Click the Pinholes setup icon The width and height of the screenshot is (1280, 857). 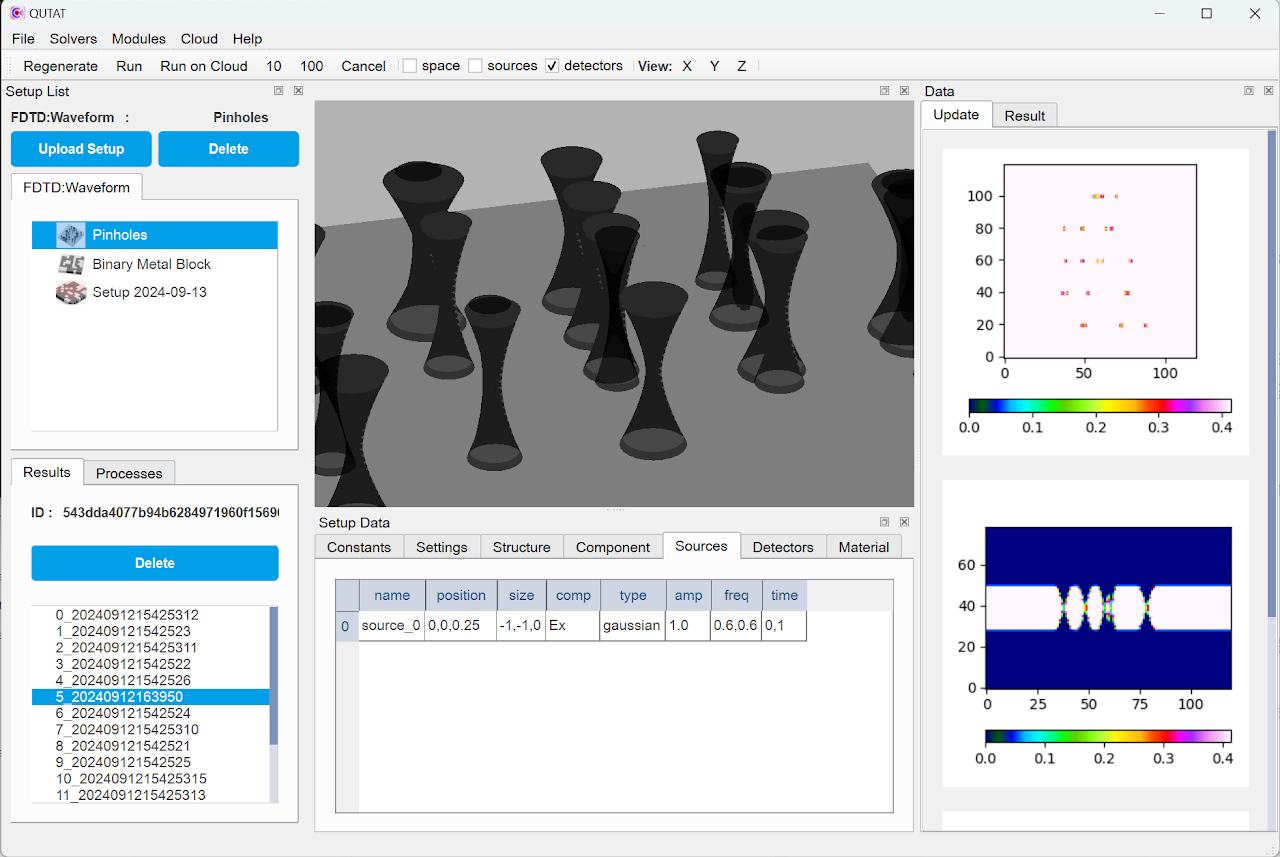tap(70, 235)
